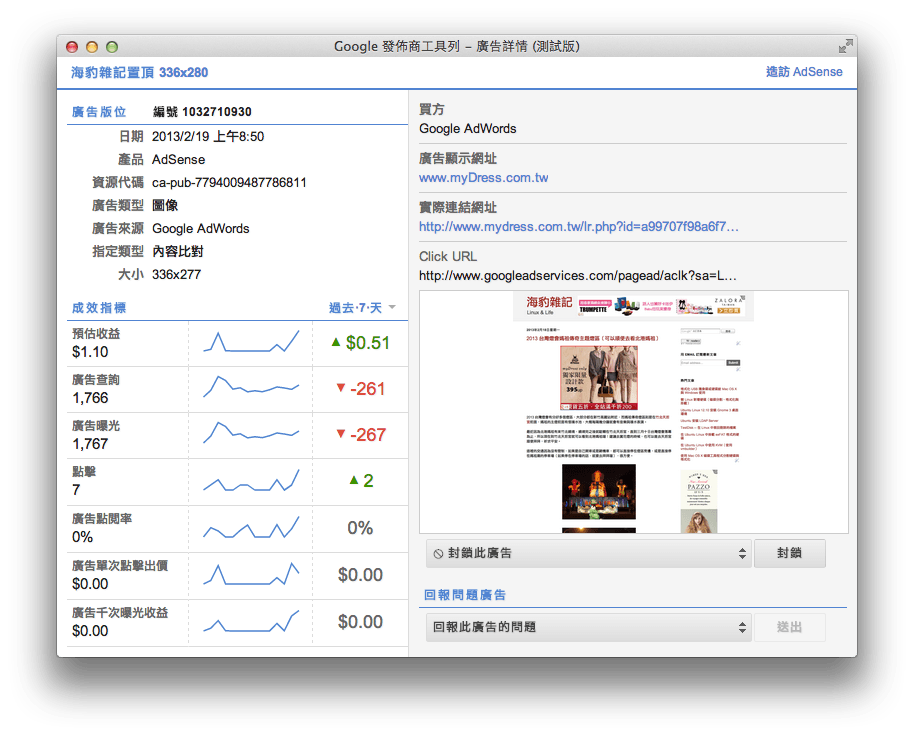This screenshot has height=736, width=914.
Task: Click the fullscreen arrows icon in title bar
Action: pos(846,46)
